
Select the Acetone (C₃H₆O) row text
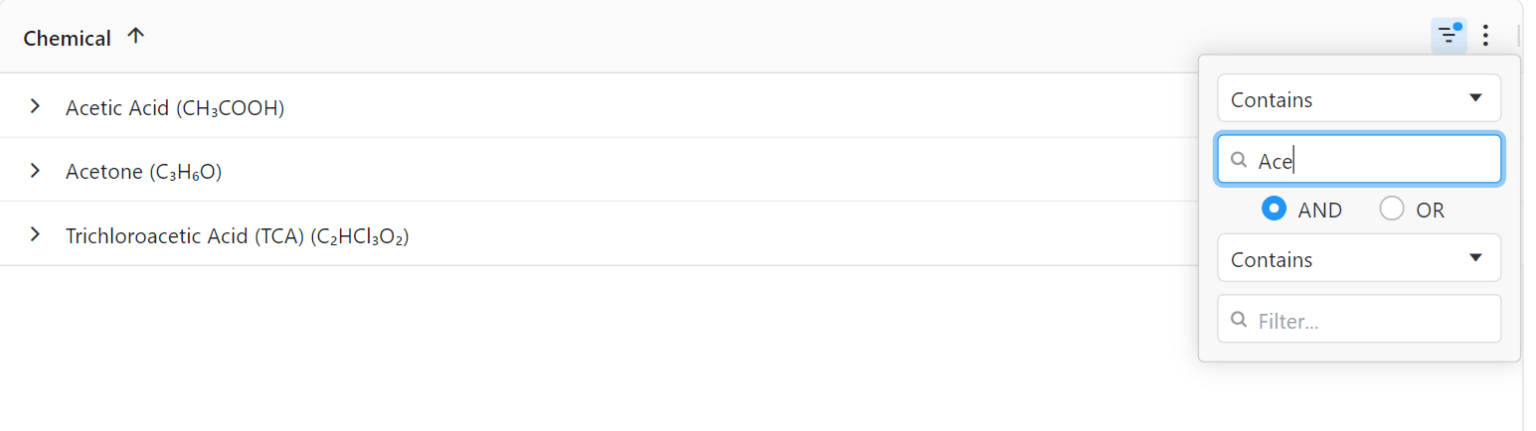tap(143, 172)
